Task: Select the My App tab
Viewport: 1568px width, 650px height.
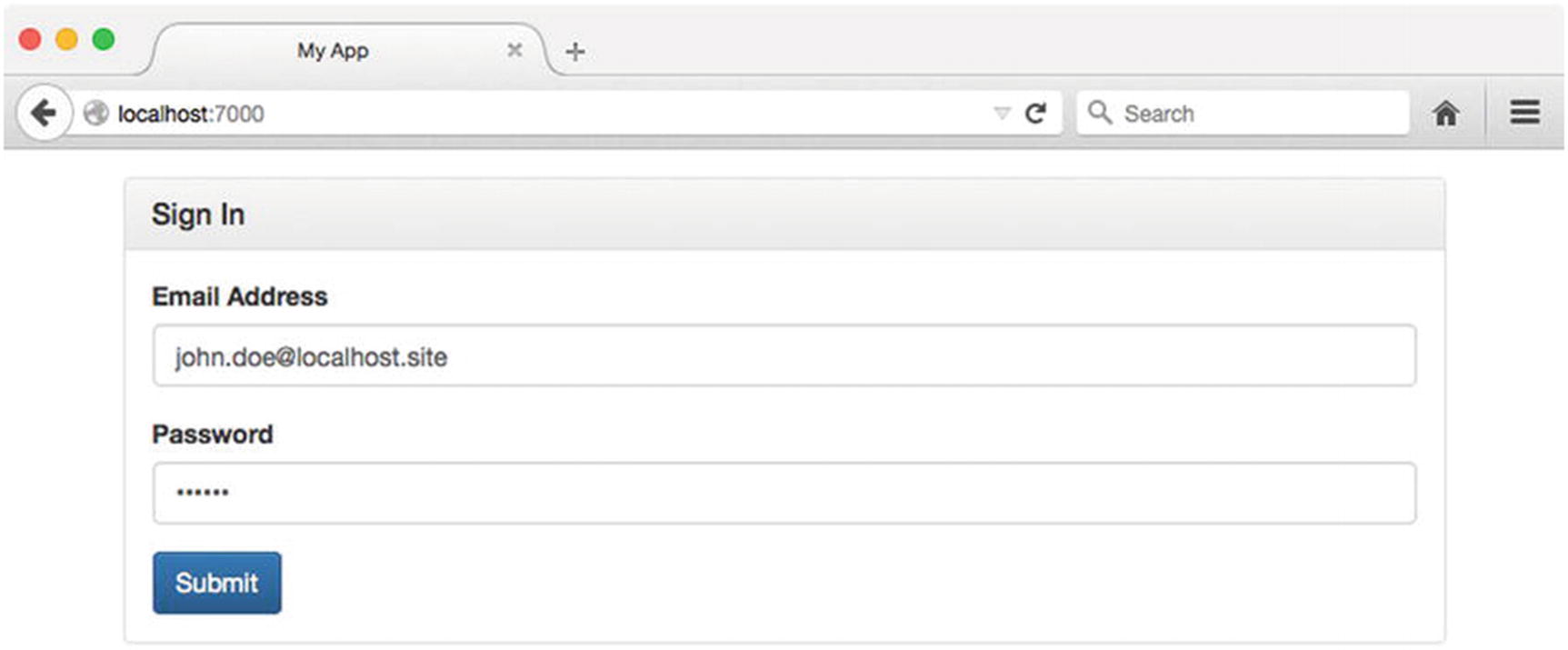Action: coord(333,51)
